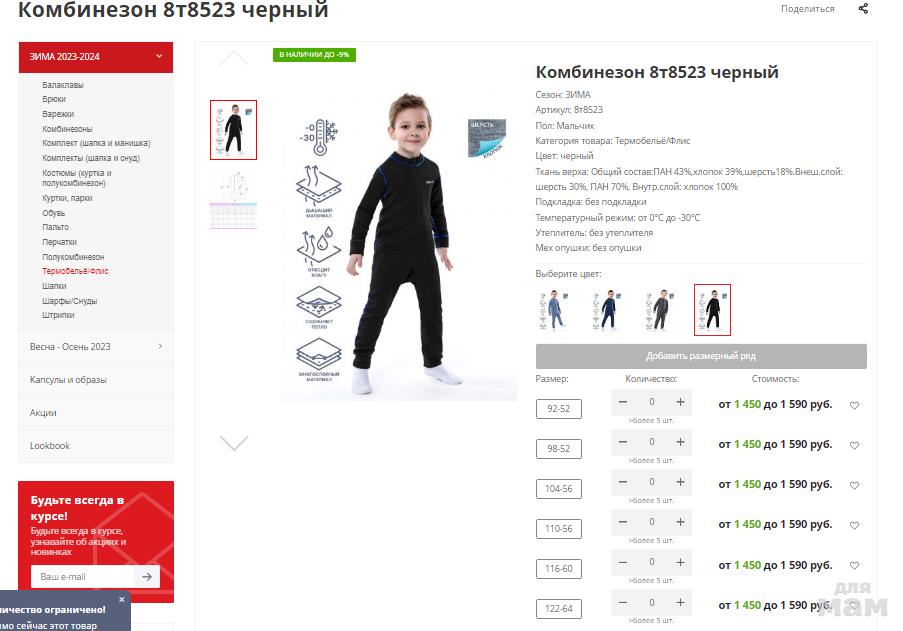903x631 pixels.
Task: Select the 116-60 size button
Action: click(x=559, y=568)
